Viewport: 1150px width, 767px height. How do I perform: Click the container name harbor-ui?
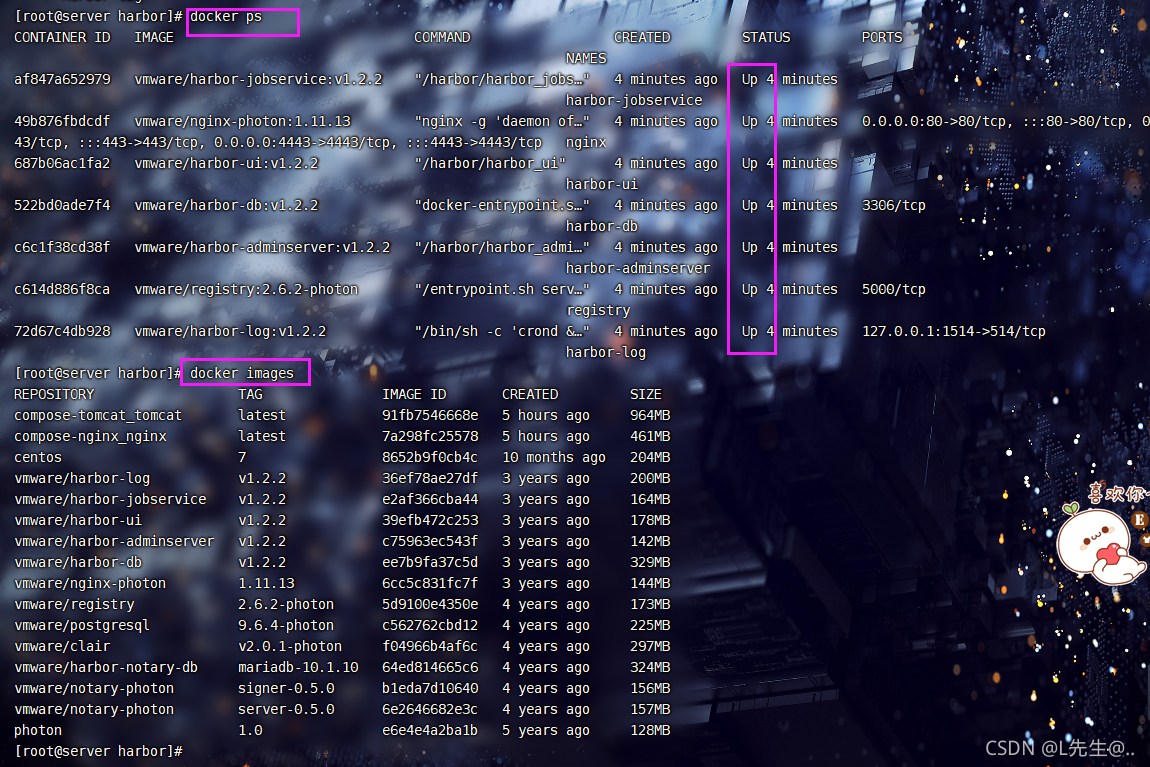coord(601,184)
